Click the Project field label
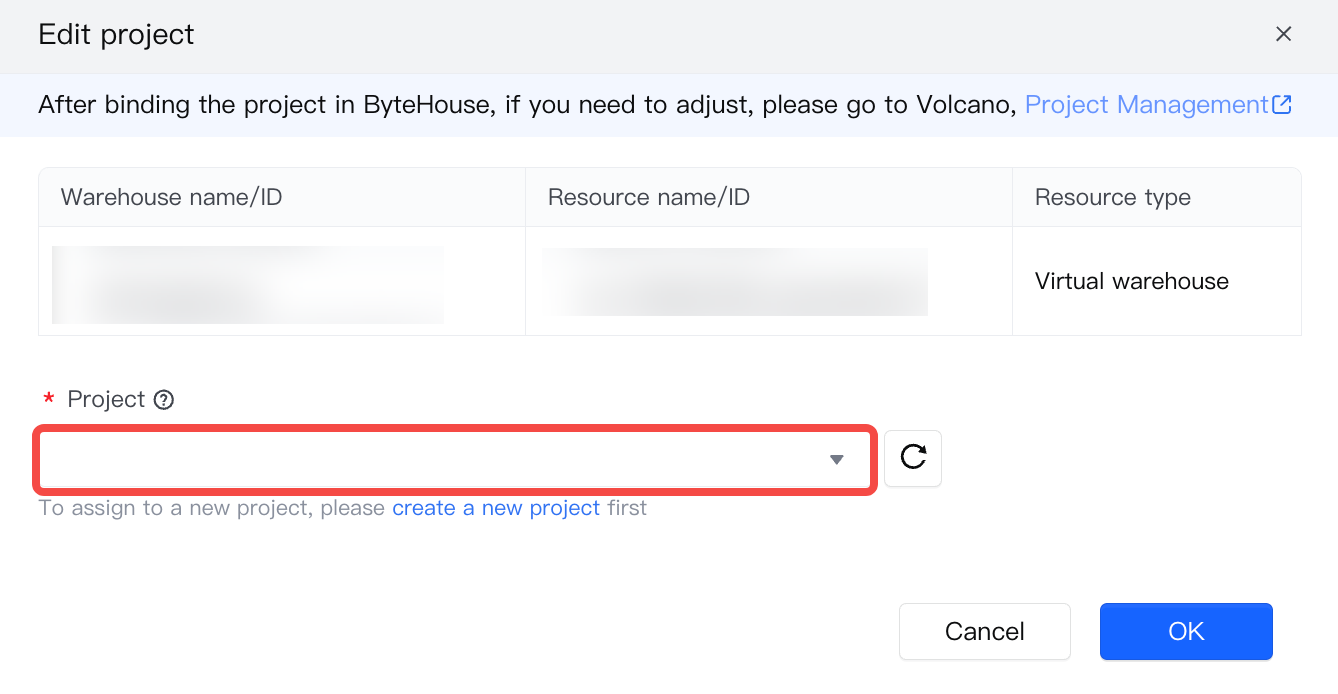 point(106,399)
